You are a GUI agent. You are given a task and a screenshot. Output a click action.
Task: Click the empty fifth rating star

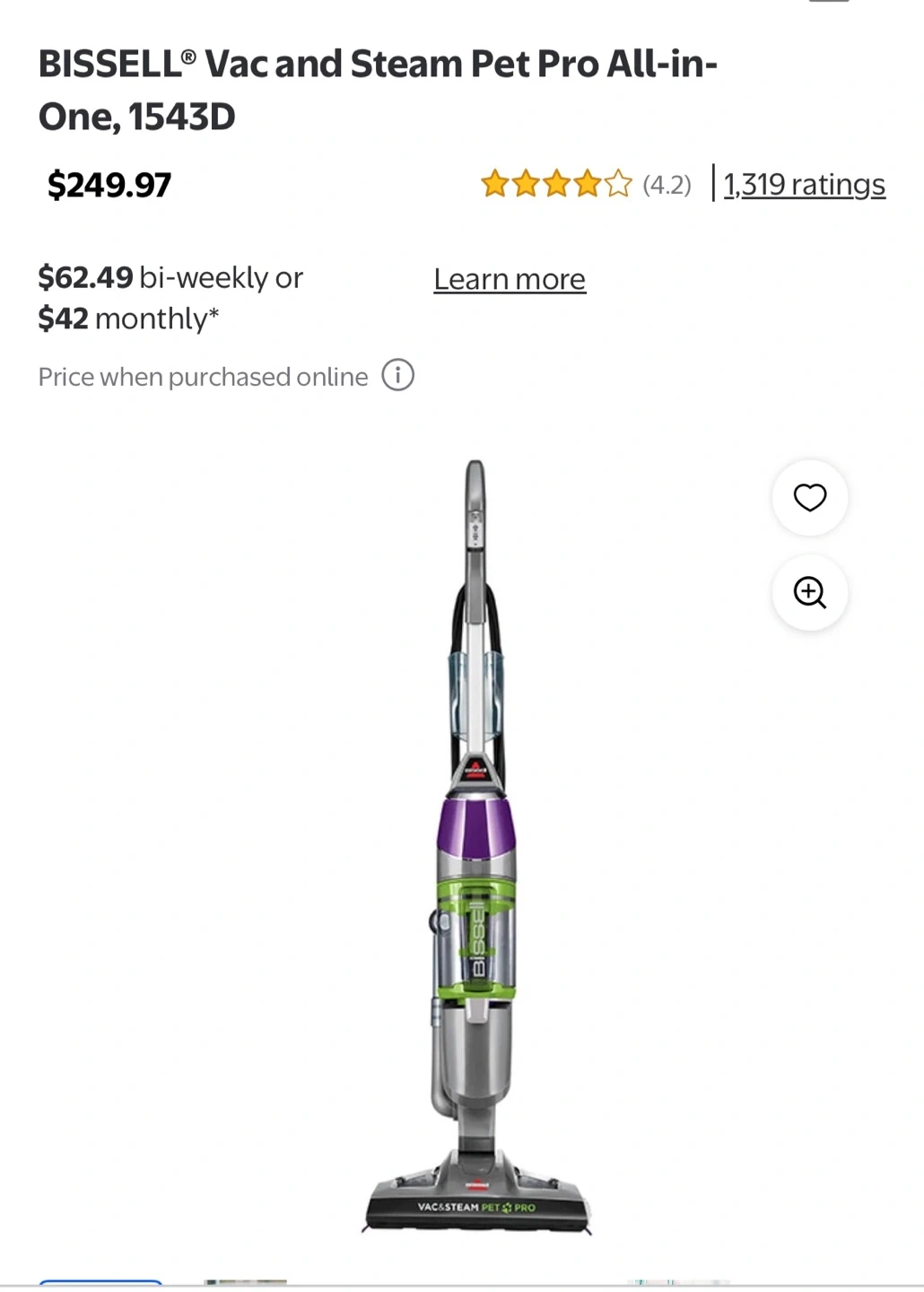(618, 185)
